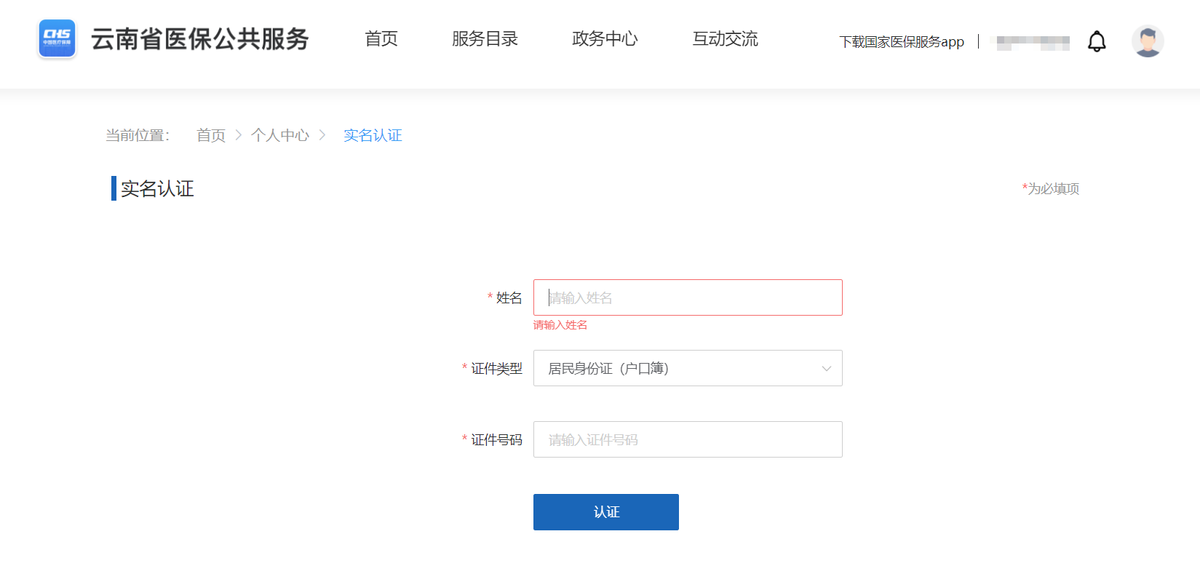Click 首页 in the breadcrumb trail
This screenshot has height=584, width=1200.
[x=210, y=134]
